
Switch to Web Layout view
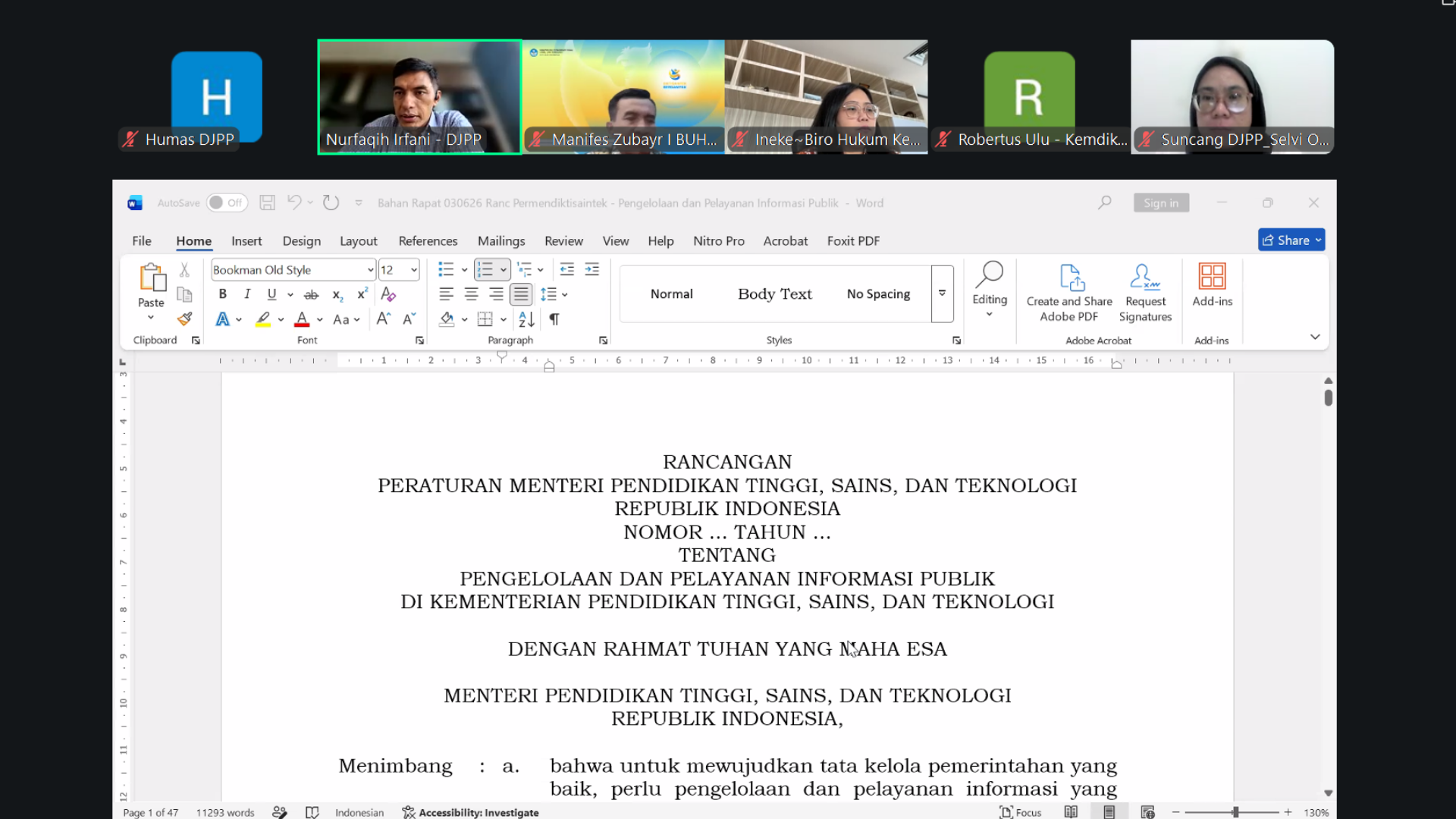pyautogui.click(x=1147, y=812)
